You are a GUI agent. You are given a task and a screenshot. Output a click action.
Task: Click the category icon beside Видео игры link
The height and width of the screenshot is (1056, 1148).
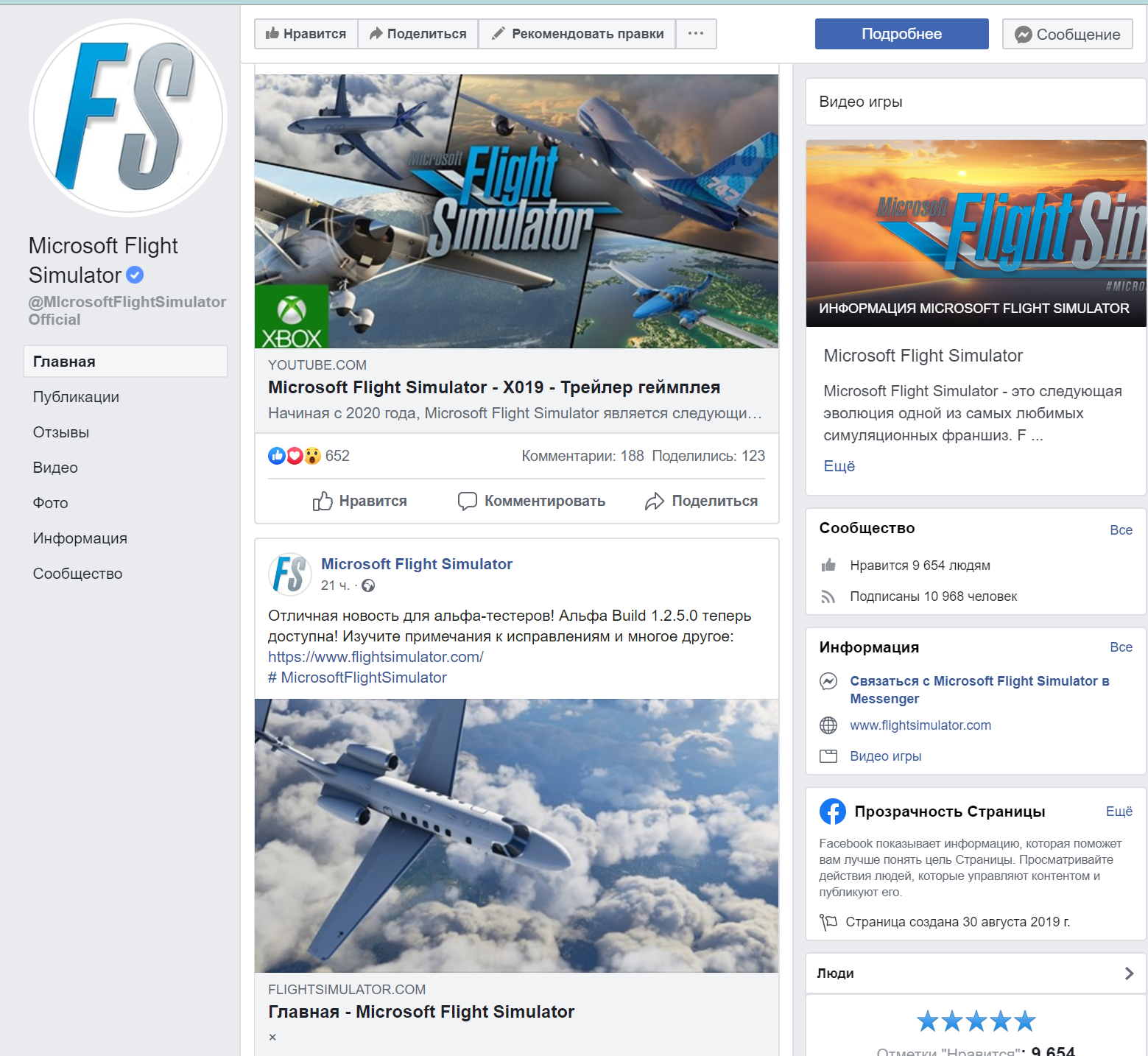tap(828, 756)
